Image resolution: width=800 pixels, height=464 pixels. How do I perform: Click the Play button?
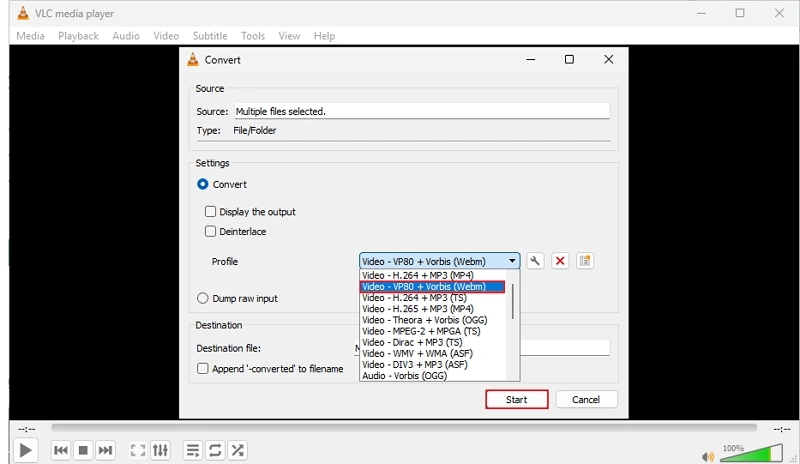[x=25, y=450]
